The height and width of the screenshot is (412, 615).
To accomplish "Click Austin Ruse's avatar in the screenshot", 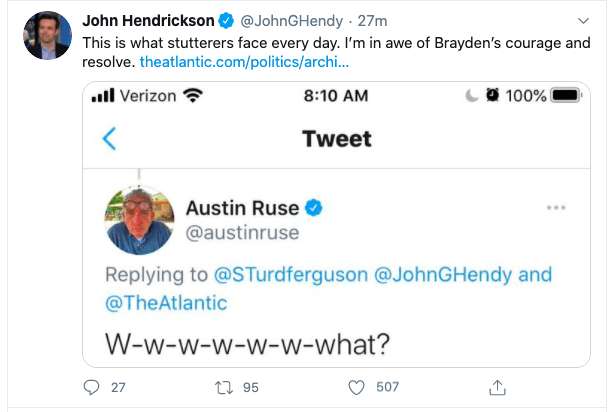I will tap(139, 221).
